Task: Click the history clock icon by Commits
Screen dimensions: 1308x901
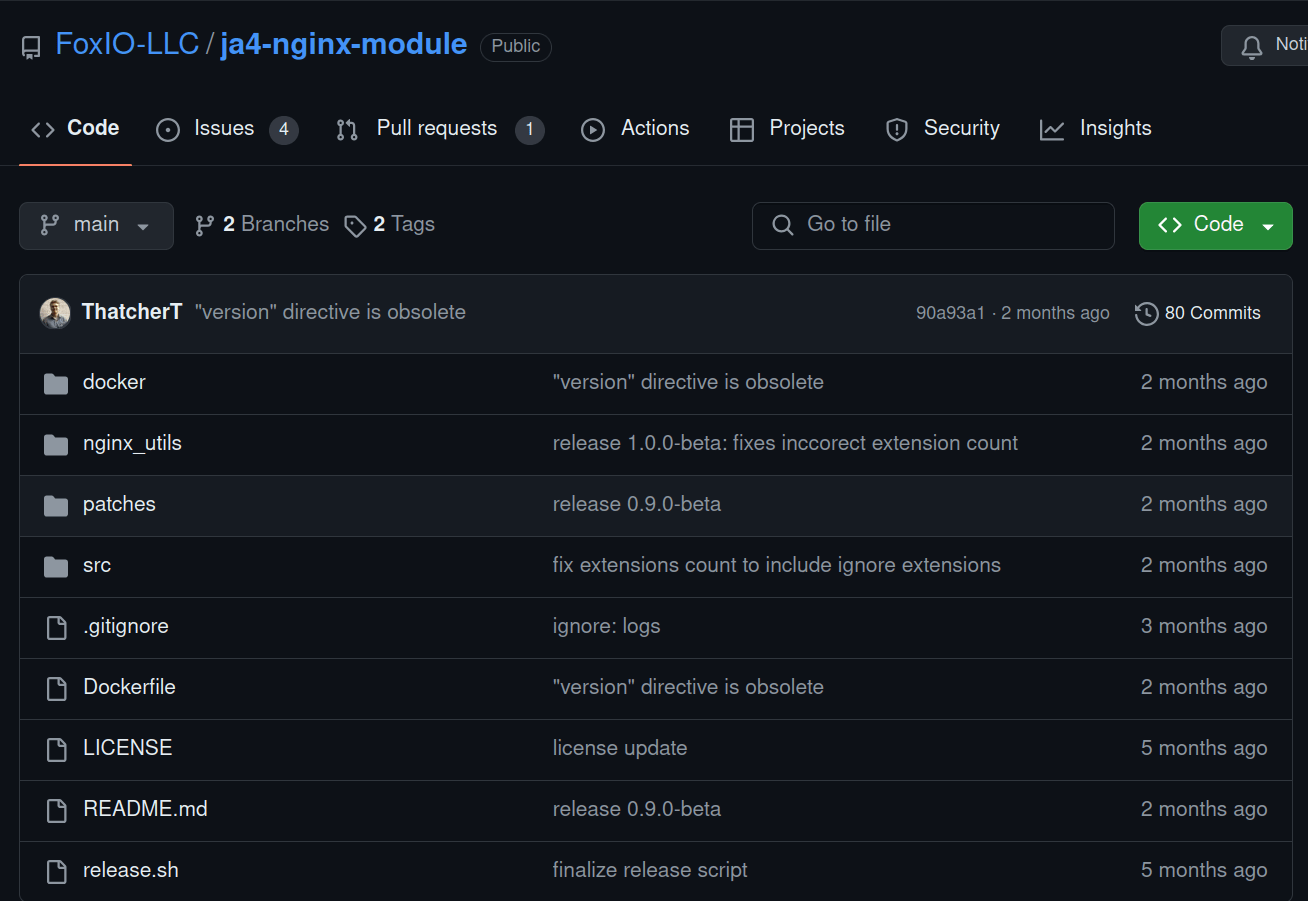Action: [x=1146, y=314]
